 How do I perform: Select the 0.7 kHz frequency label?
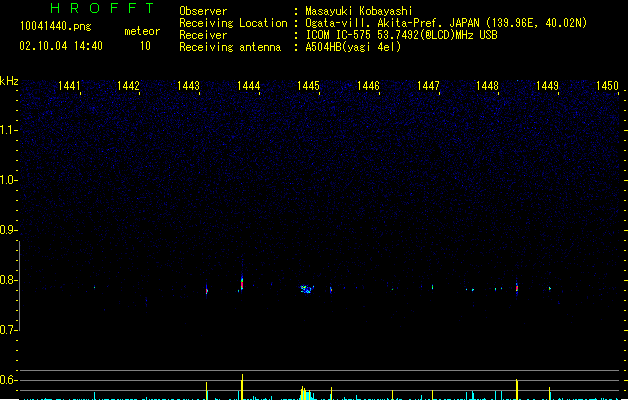8,330
